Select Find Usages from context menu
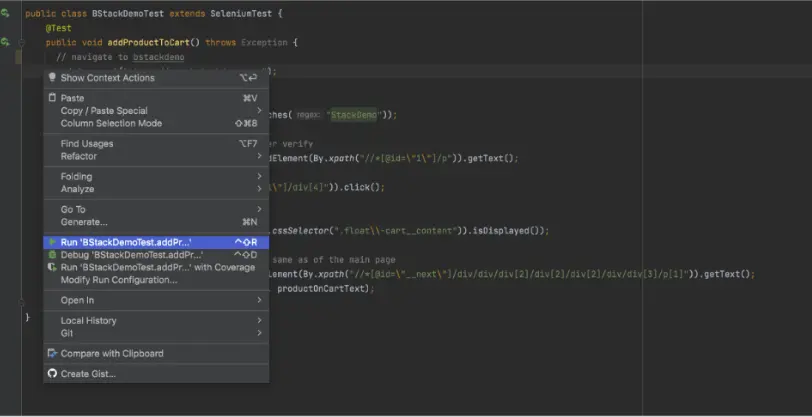 [x=87, y=144]
